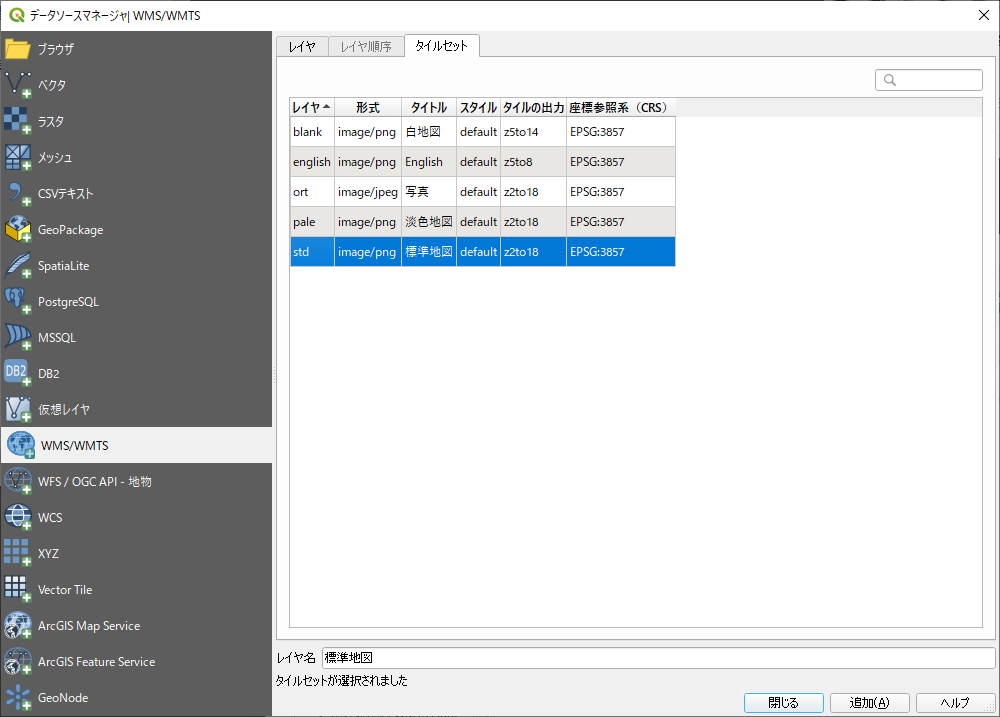1000x717 pixels.
Task: Click the z5to14 tile matrix cell
Action: tap(533, 131)
